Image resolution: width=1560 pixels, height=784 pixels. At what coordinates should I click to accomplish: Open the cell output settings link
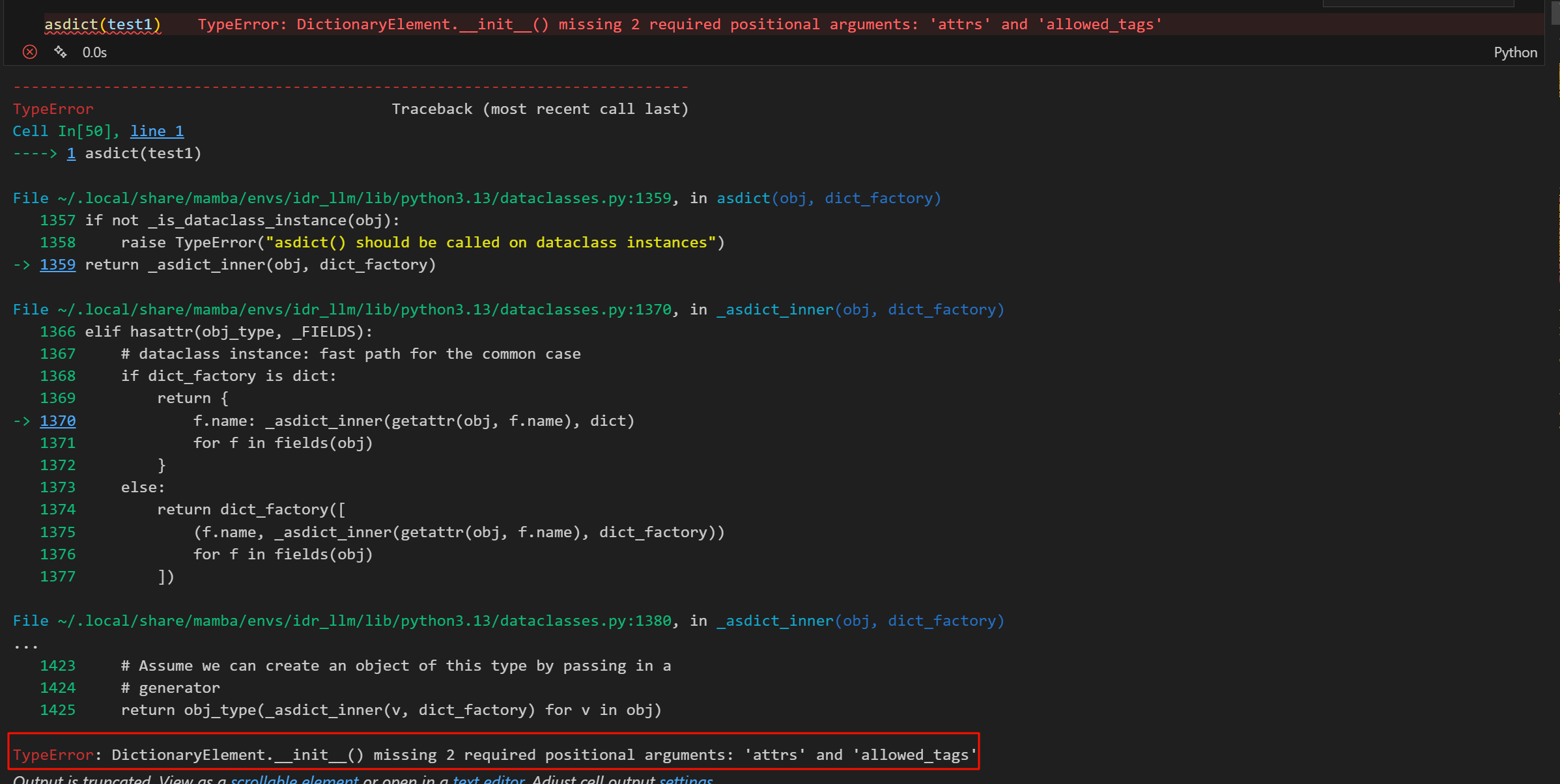pyautogui.click(x=686, y=779)
